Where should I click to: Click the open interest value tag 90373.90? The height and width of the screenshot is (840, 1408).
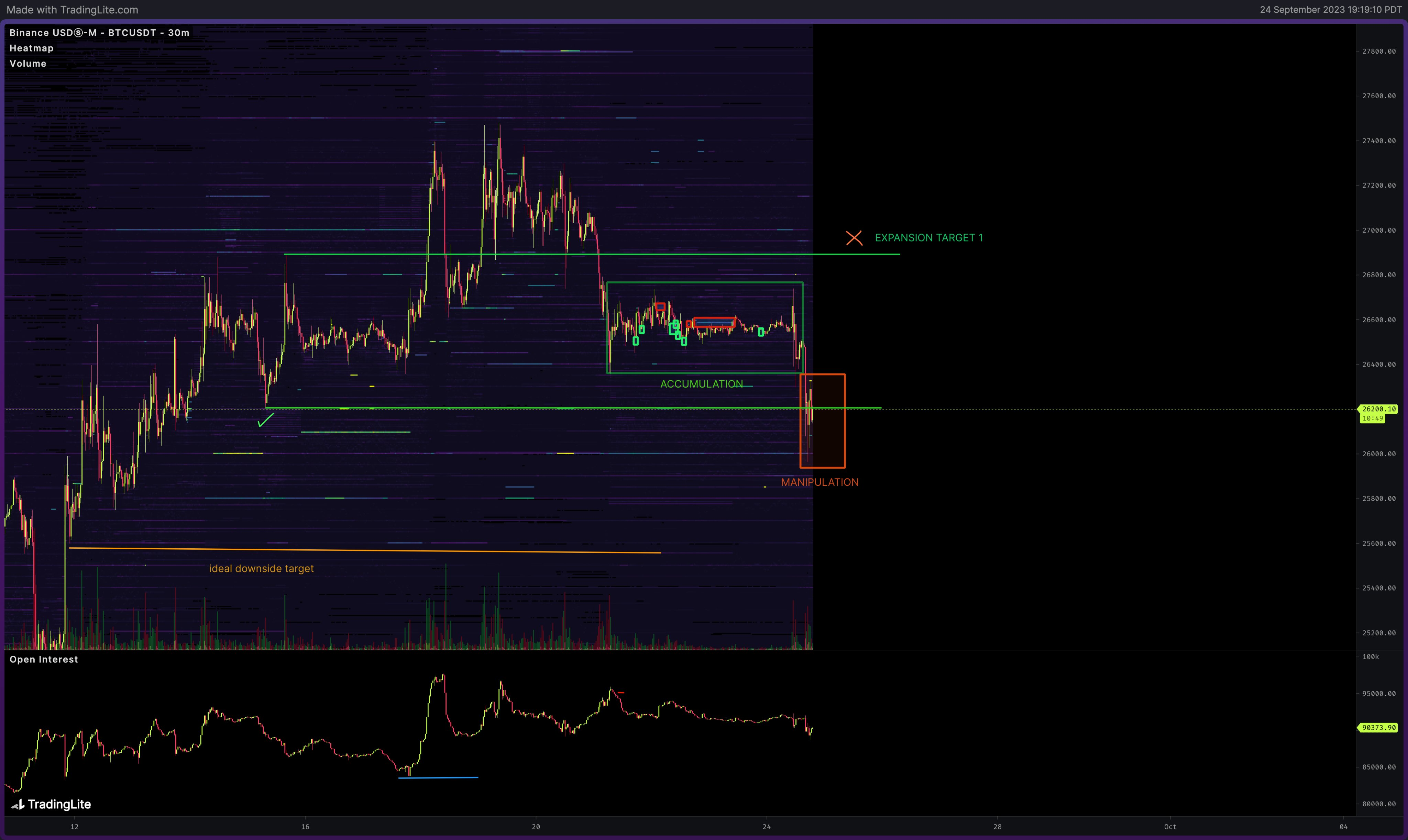tap(1378, 727)
